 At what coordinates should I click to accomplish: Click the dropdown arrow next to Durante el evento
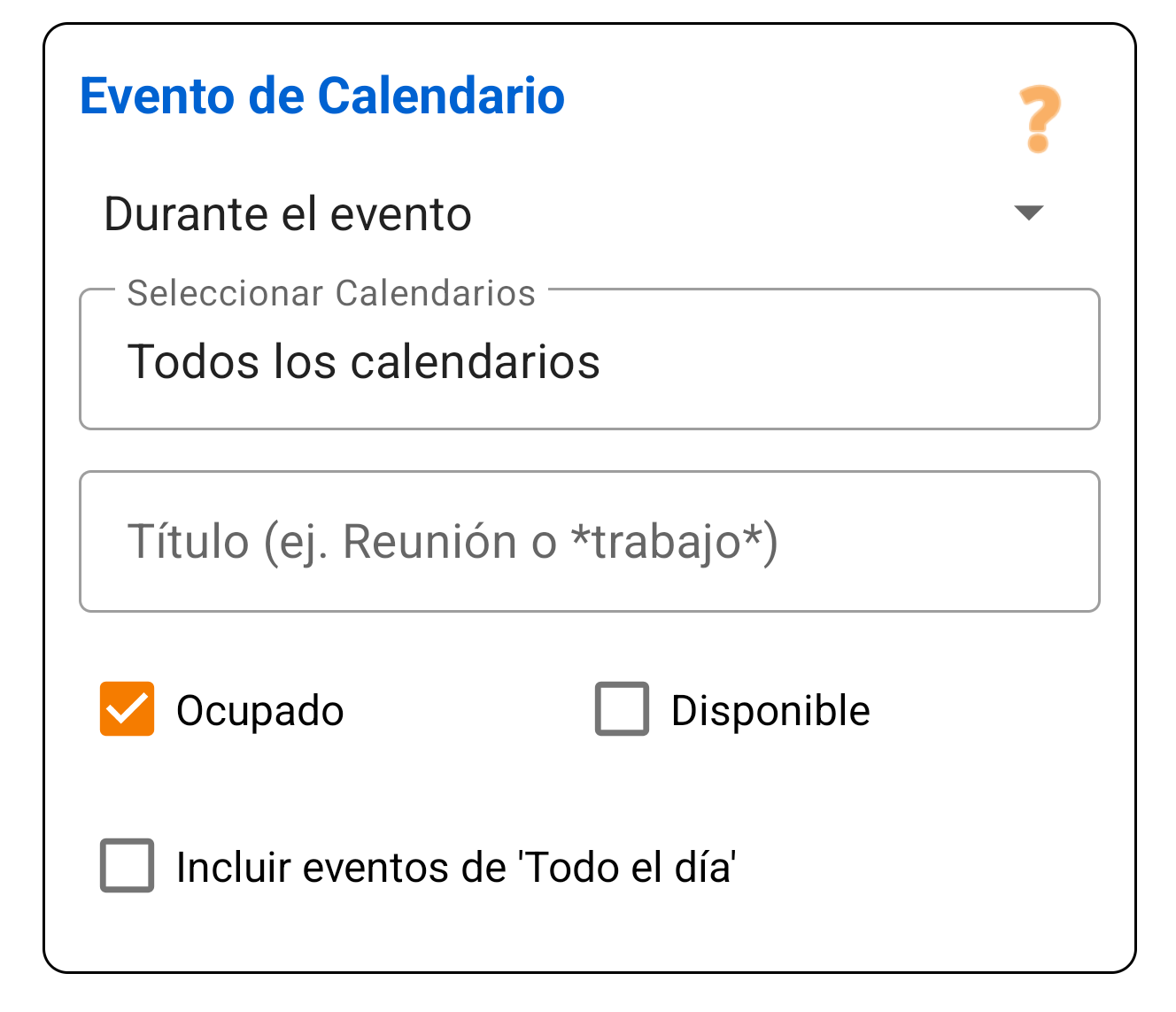click(1030, 212)
